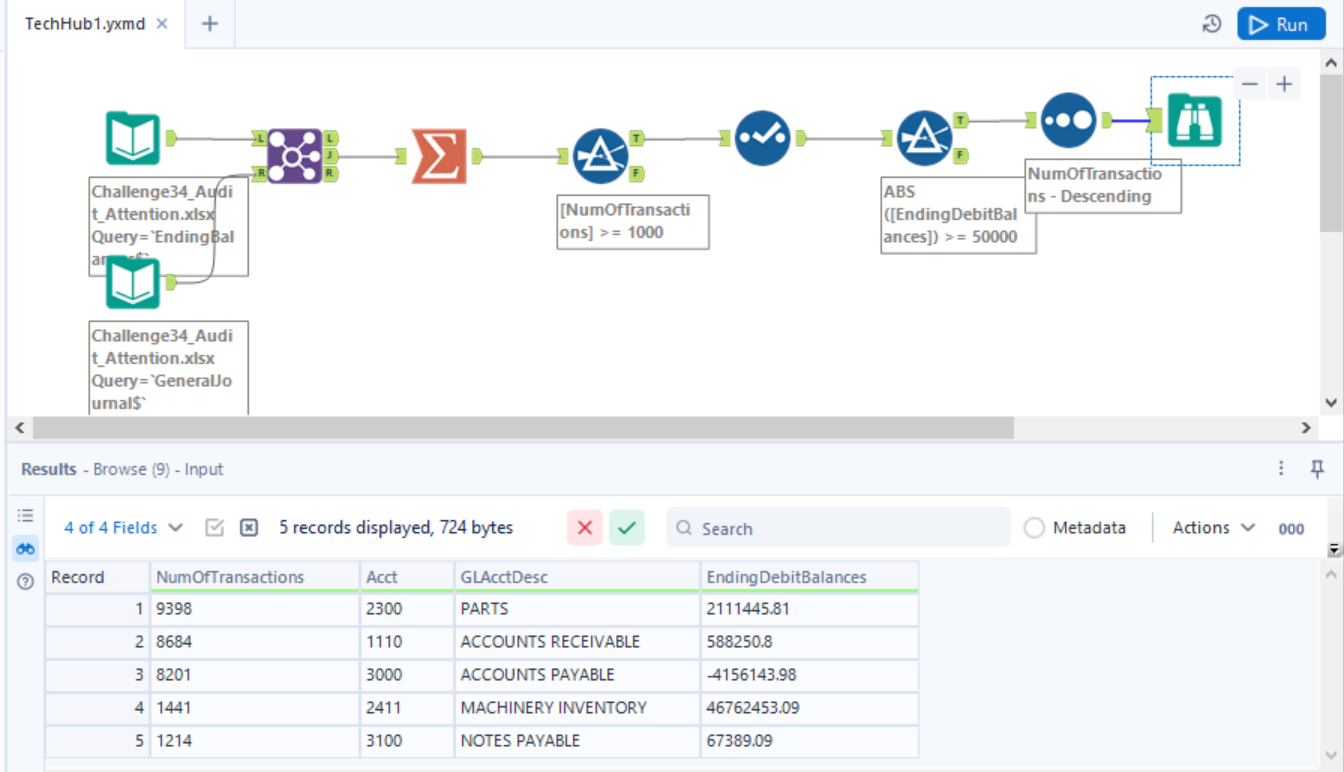Expand the 4 of 4 Fields dropdown
The image size is (1344, 772).
[123, 528]
